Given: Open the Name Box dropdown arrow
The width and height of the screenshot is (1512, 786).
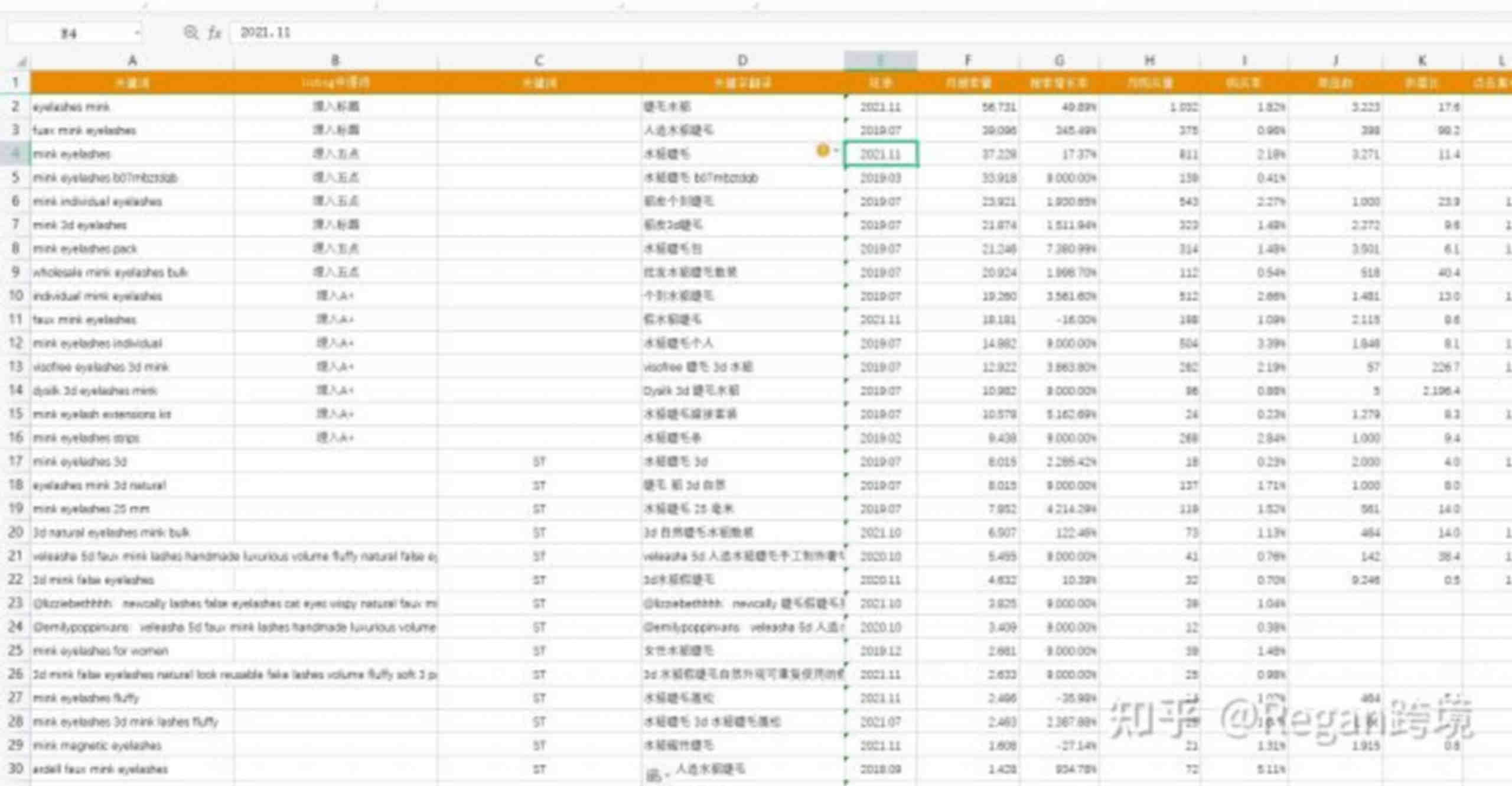Looking at the screenshot, I should 137,33.
